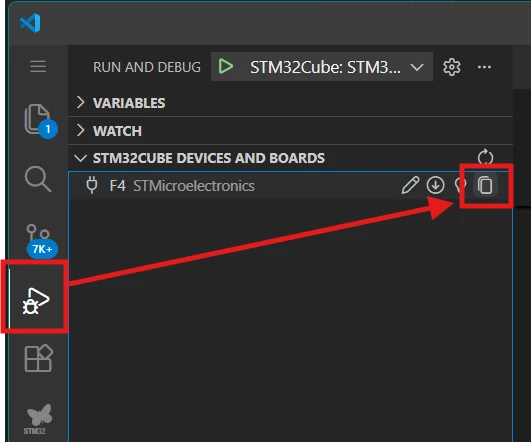Click the plug icon beside F4

pos(92,185)
